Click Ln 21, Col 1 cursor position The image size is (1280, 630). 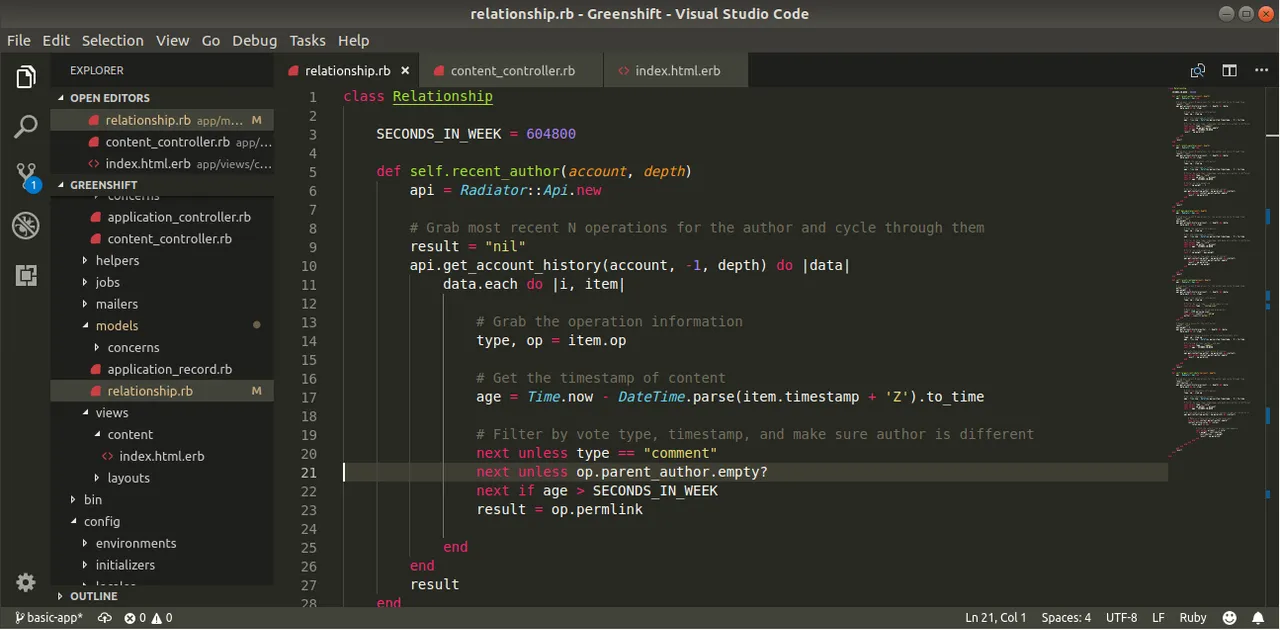(x=995, y=618)
